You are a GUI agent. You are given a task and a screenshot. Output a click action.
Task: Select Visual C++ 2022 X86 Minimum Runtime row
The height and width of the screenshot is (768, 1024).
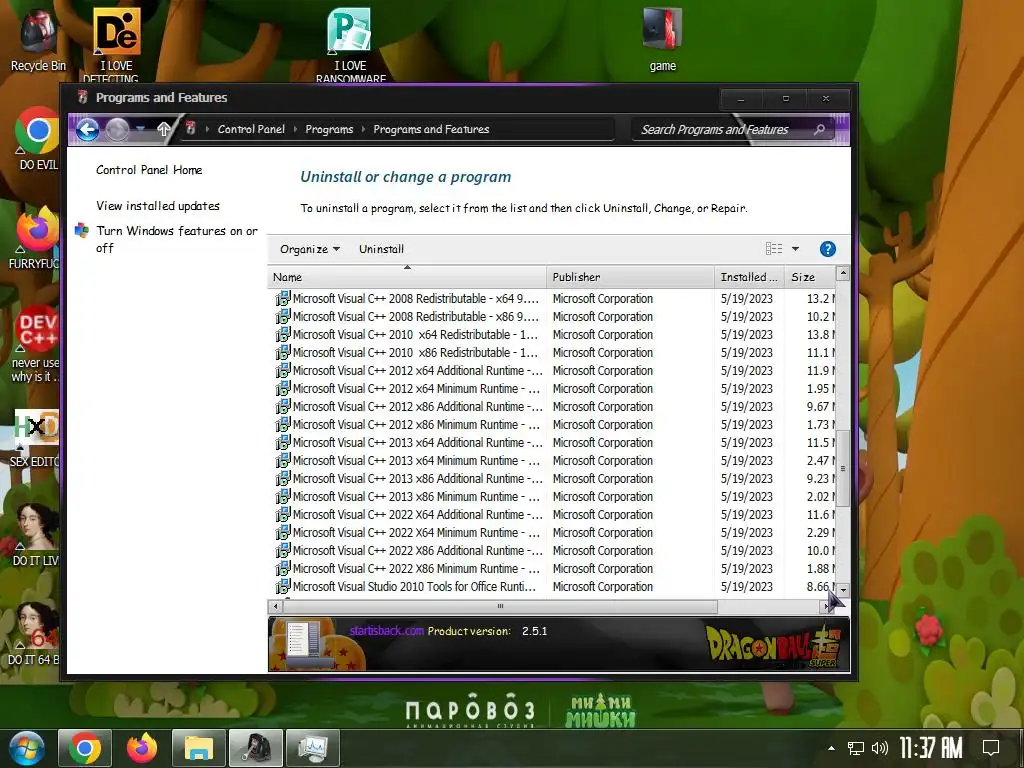(551, 569)
